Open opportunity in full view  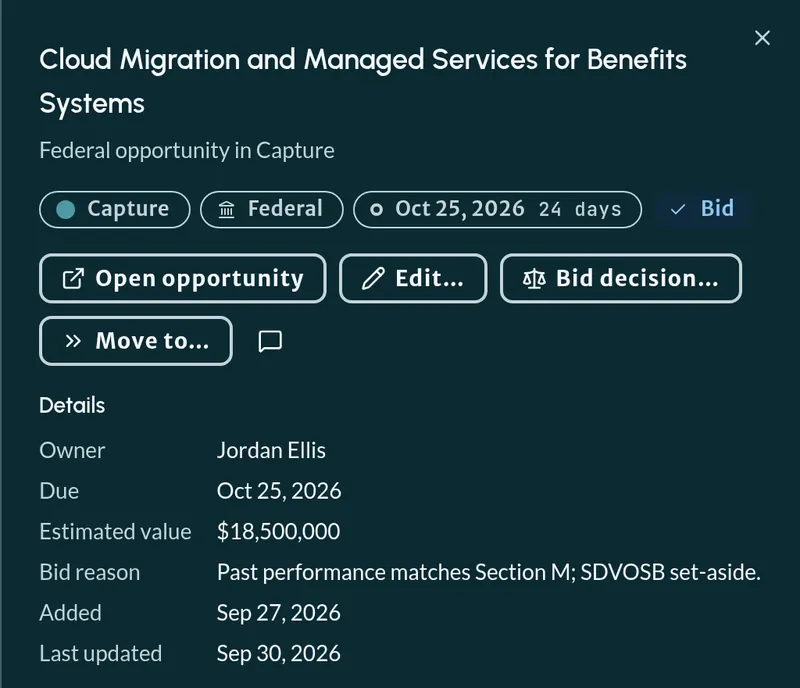(x=183, y=279)
